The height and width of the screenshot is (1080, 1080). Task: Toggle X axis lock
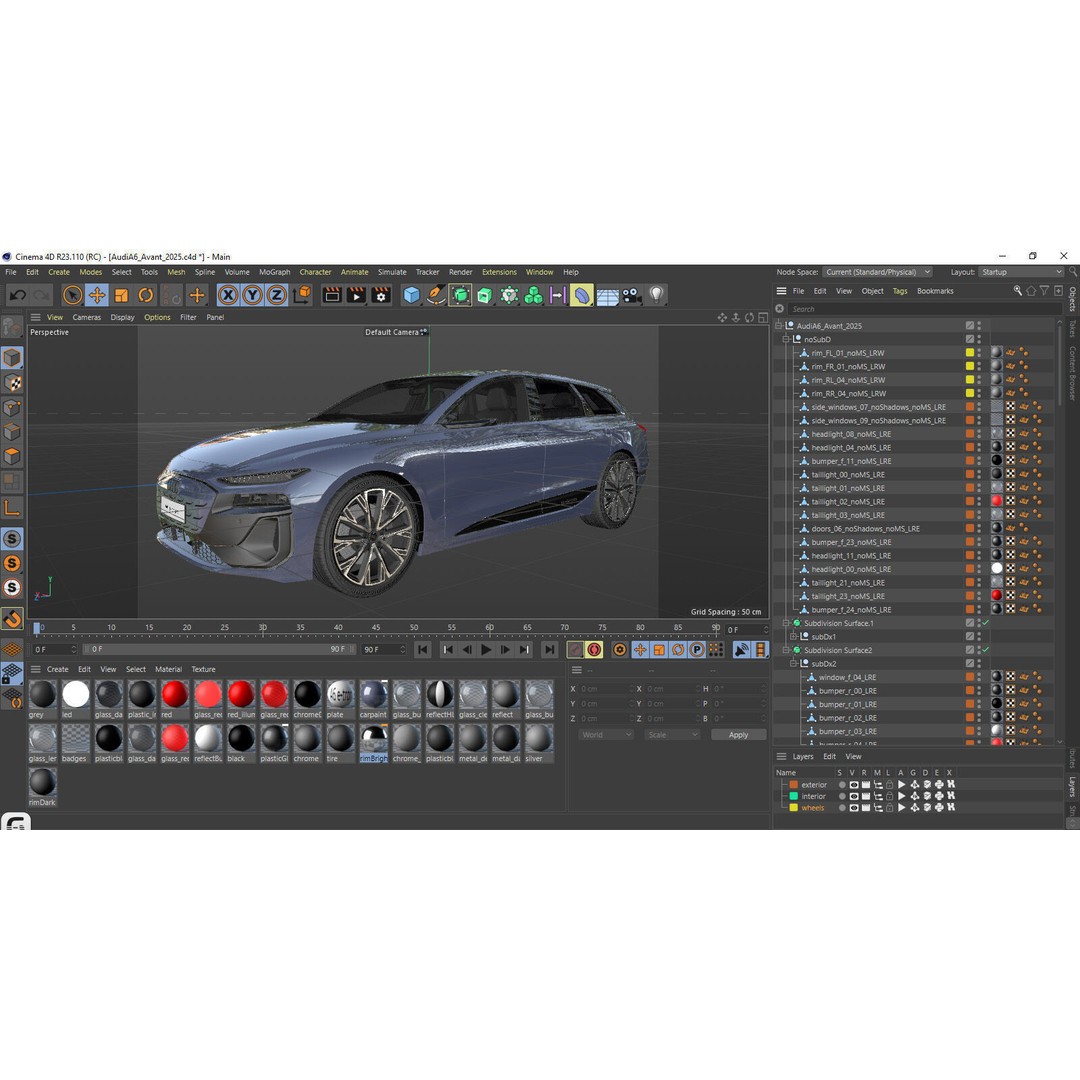tap(228, 295)
